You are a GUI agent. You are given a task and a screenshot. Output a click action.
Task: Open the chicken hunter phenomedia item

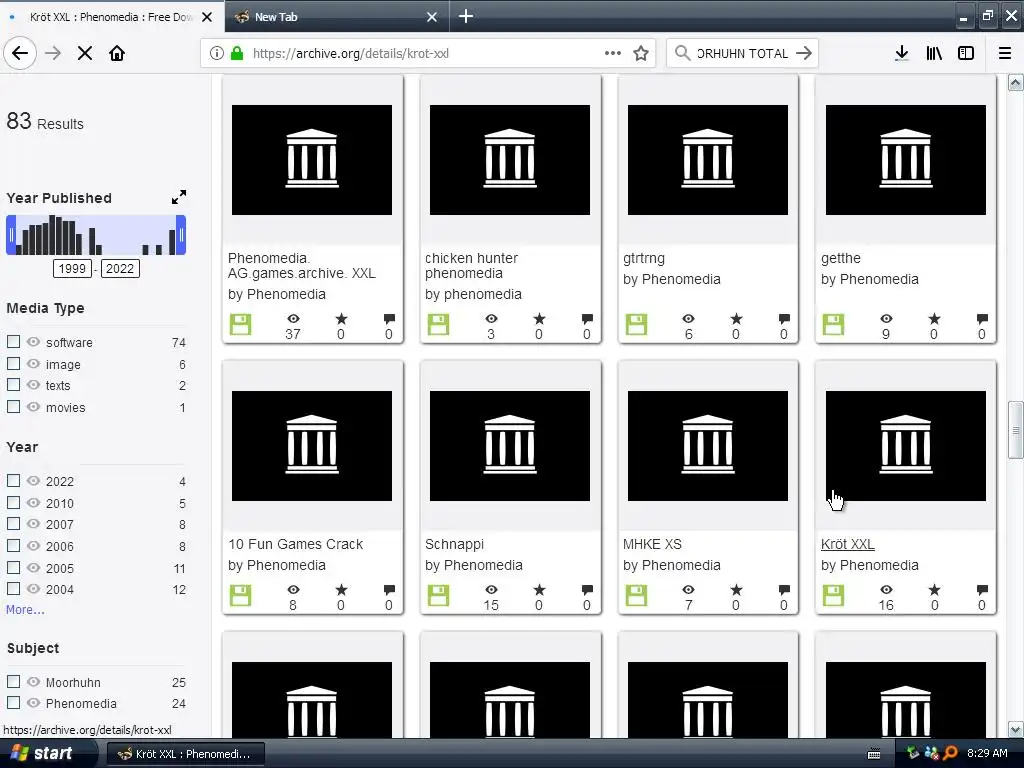click(x=471, y=266)
